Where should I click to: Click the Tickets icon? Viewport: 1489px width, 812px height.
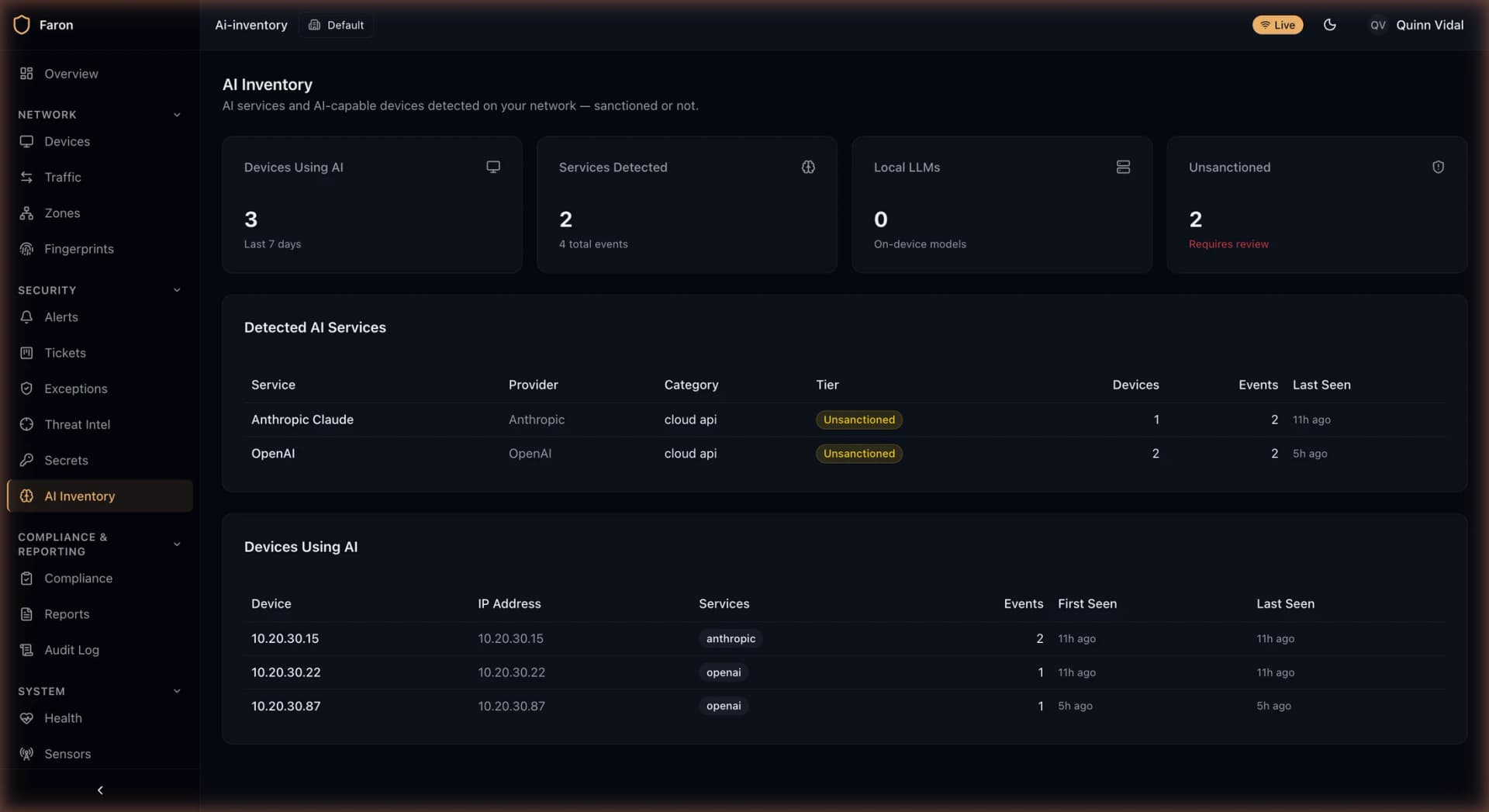(x=26, y=352)
